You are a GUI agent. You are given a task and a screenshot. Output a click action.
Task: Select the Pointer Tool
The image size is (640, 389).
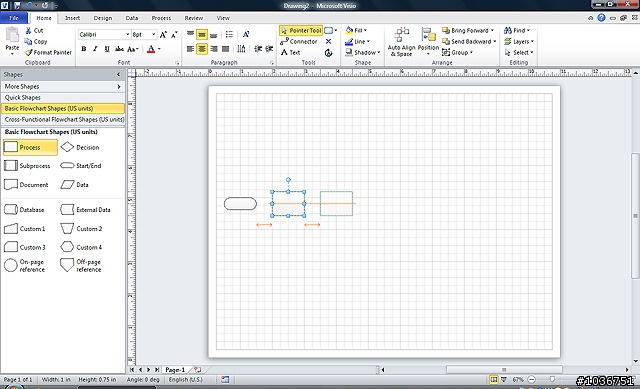click(x=301, y=31)
